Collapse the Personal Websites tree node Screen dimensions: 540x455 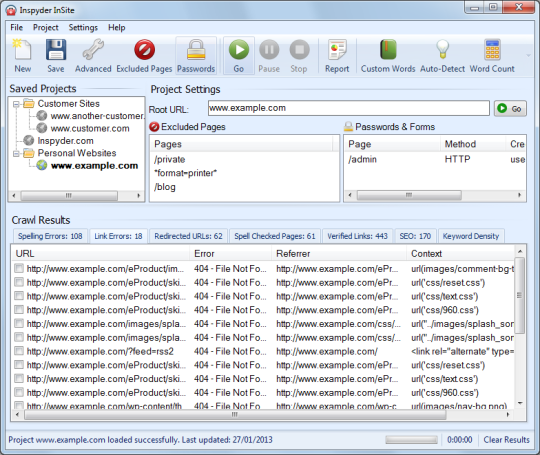[16, 153]
